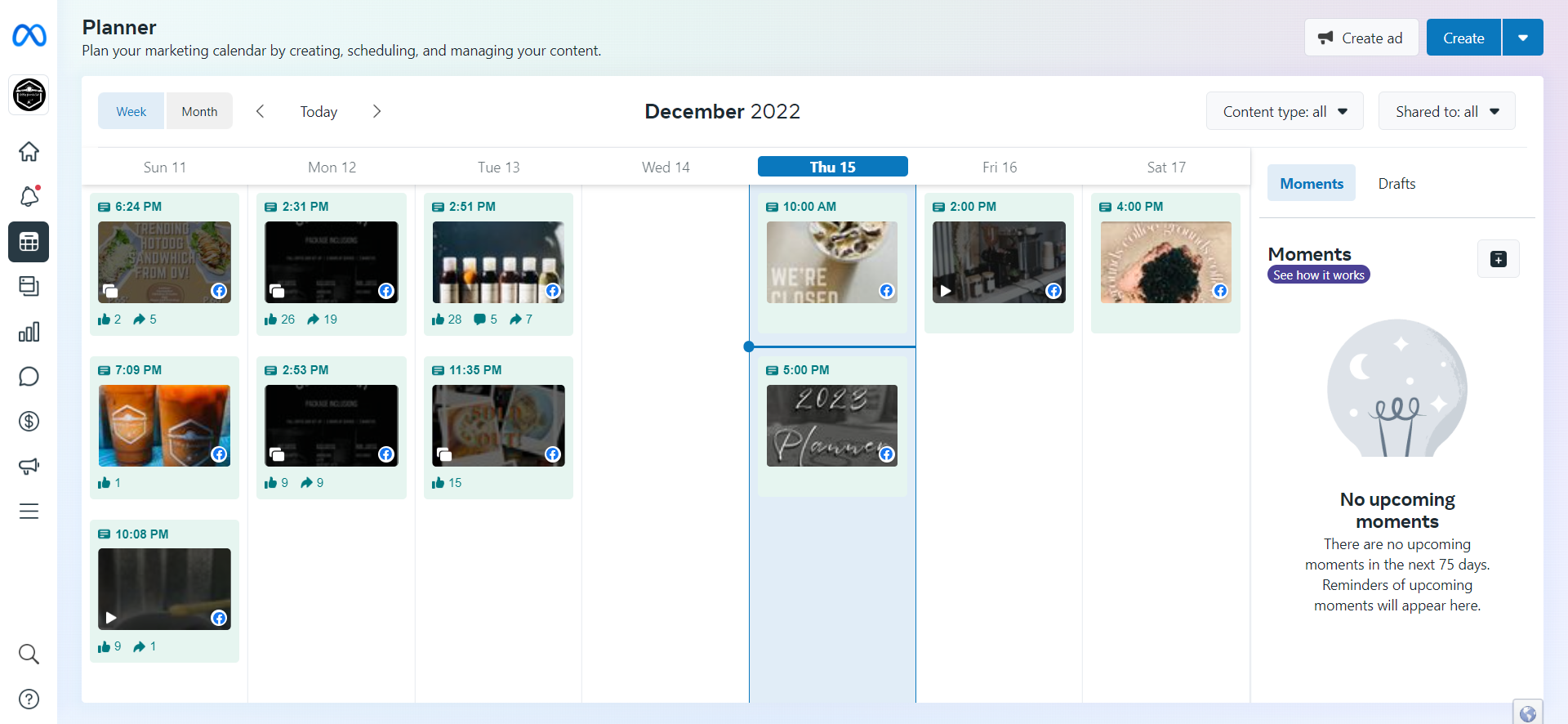Click the share count on 2:53 PM post

[x=312, y=483]
